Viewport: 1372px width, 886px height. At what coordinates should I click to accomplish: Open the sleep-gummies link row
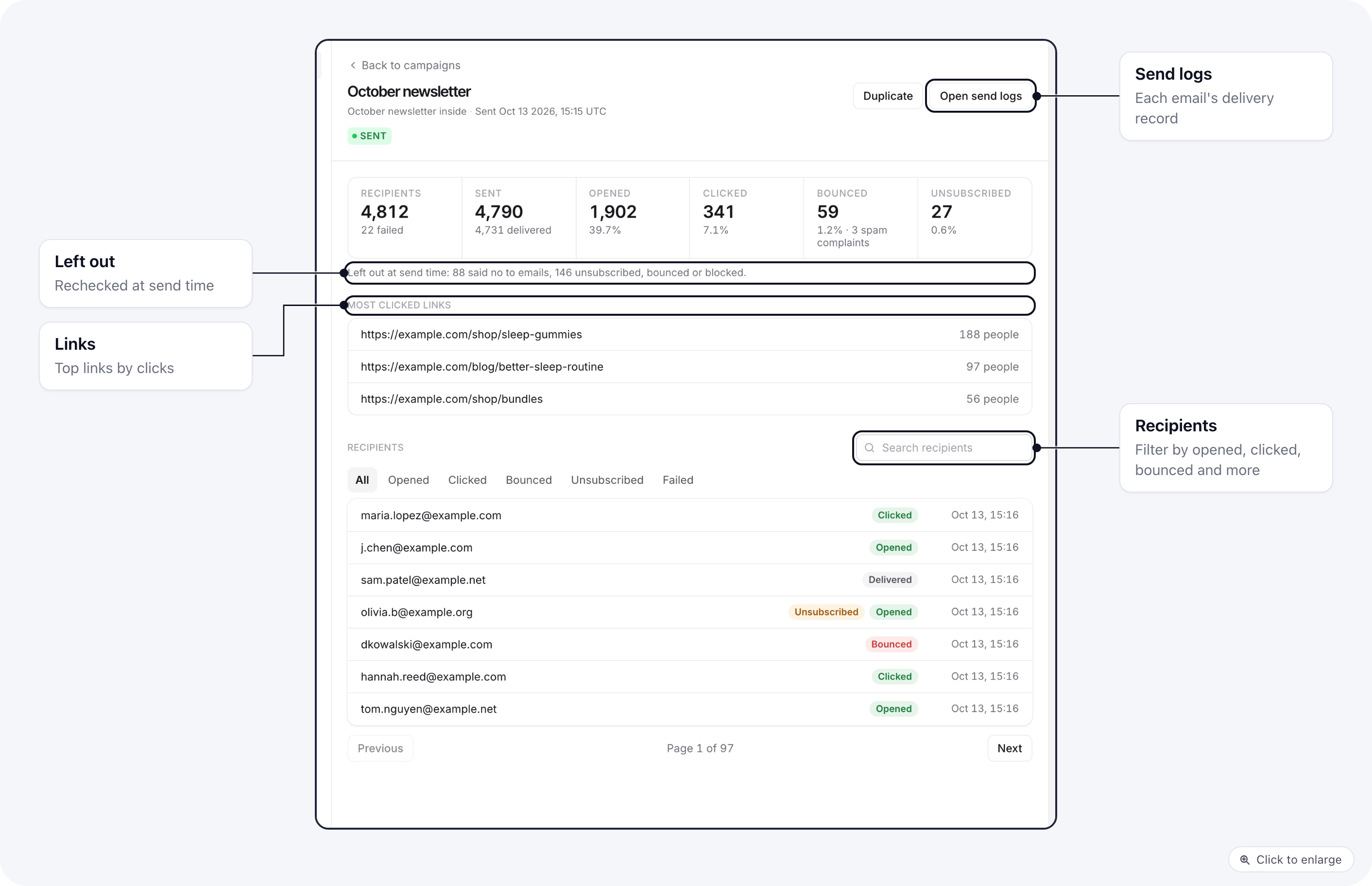click(x=689, y=334)
